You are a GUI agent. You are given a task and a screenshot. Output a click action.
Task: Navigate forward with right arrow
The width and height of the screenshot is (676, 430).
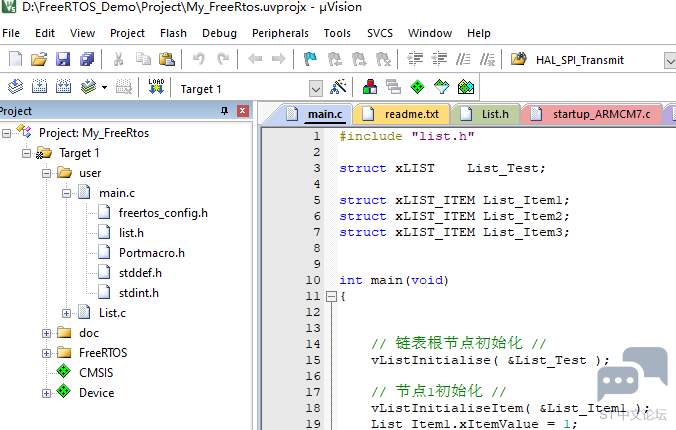tap(279, 59)
